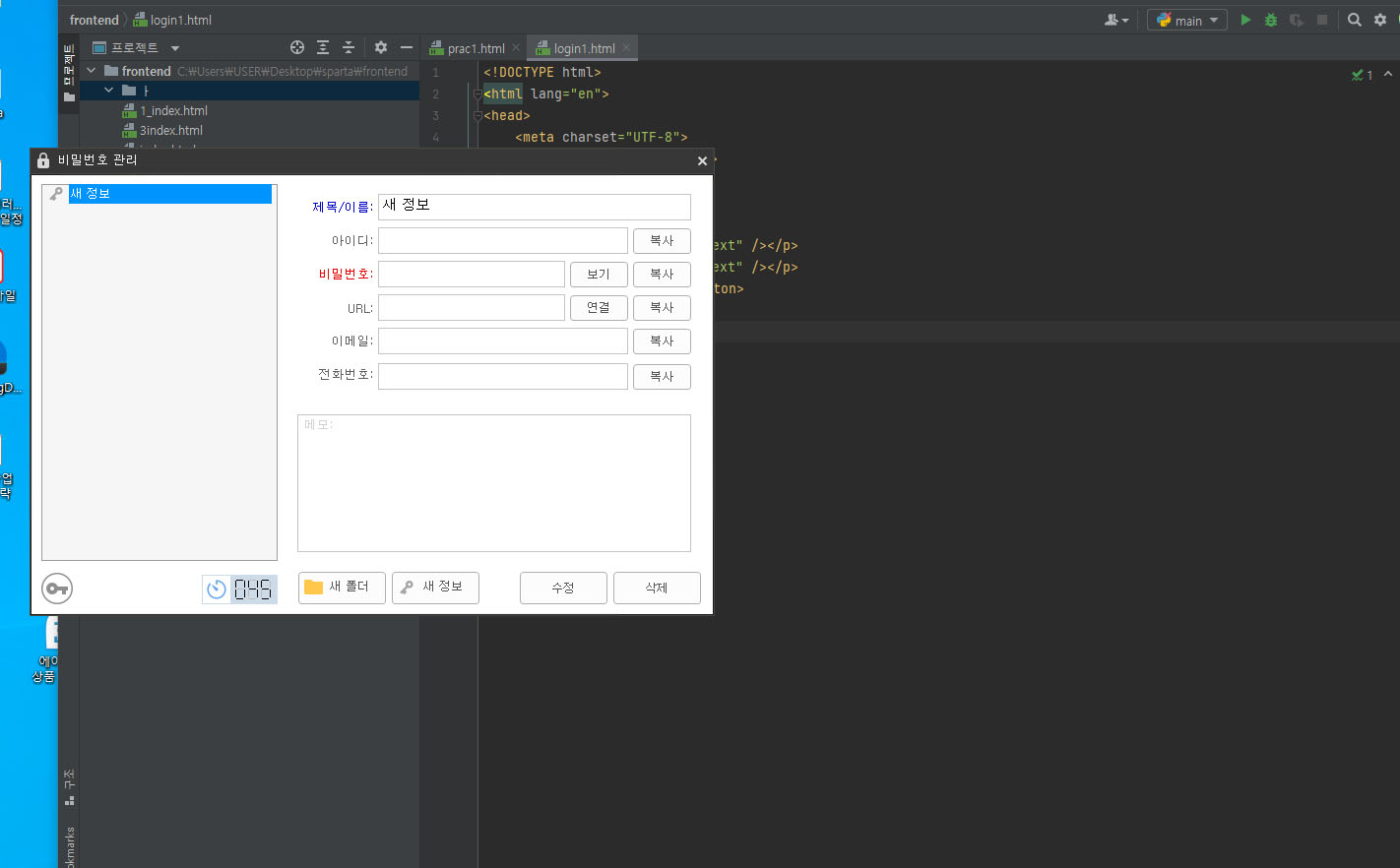This screenshot has width=1400, height=868.
Task: Copy the 전화번호 with 복사 button
Action: point(662,377)
